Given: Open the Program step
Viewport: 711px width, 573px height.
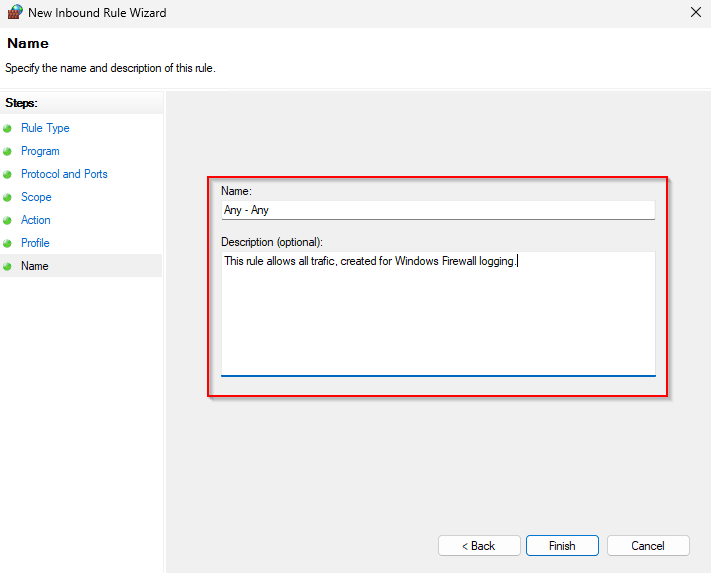Looking at the screenshot, I should pos(40,151).
